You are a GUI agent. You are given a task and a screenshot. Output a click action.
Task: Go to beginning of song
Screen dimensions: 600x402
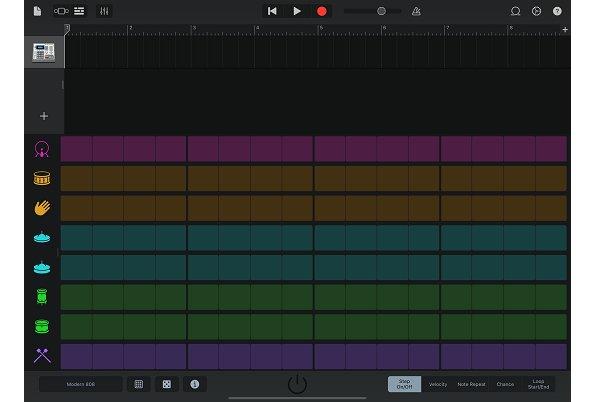click(x=272, y=11)
